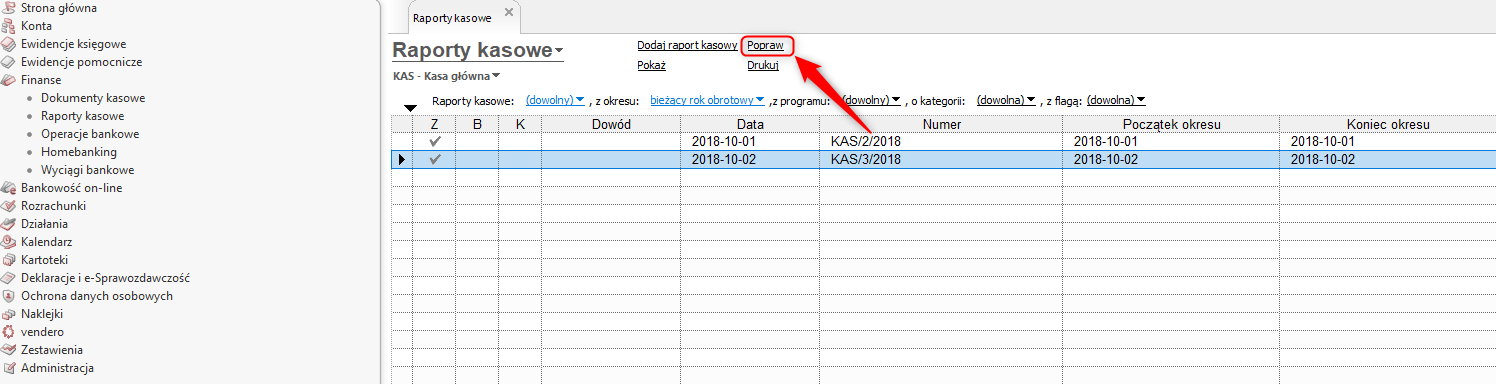
Task: Click the Strona główna sidebar icon
Action: 9,8
